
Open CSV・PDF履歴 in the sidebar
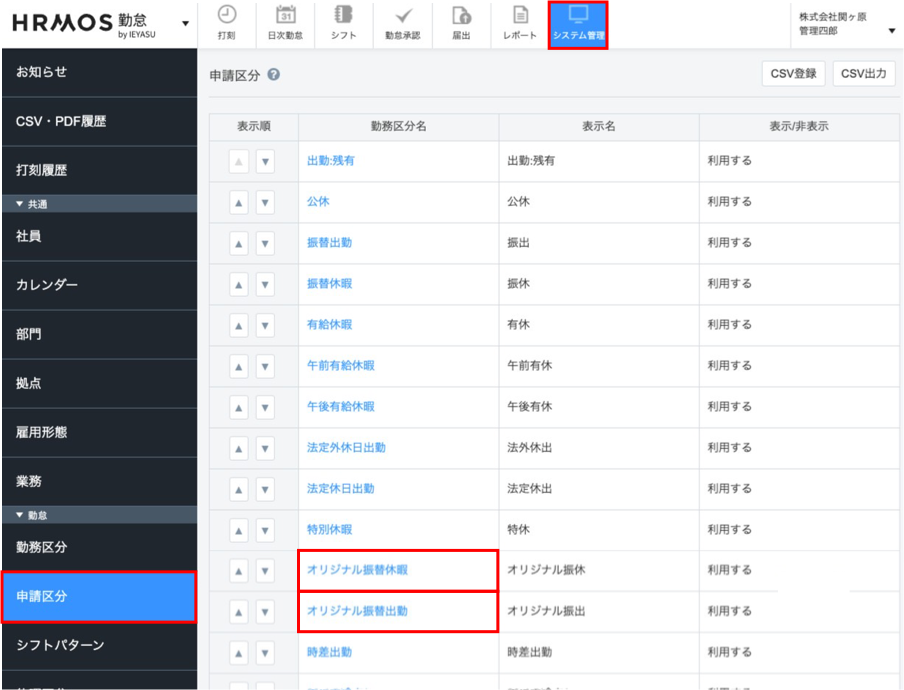point(99,121)
